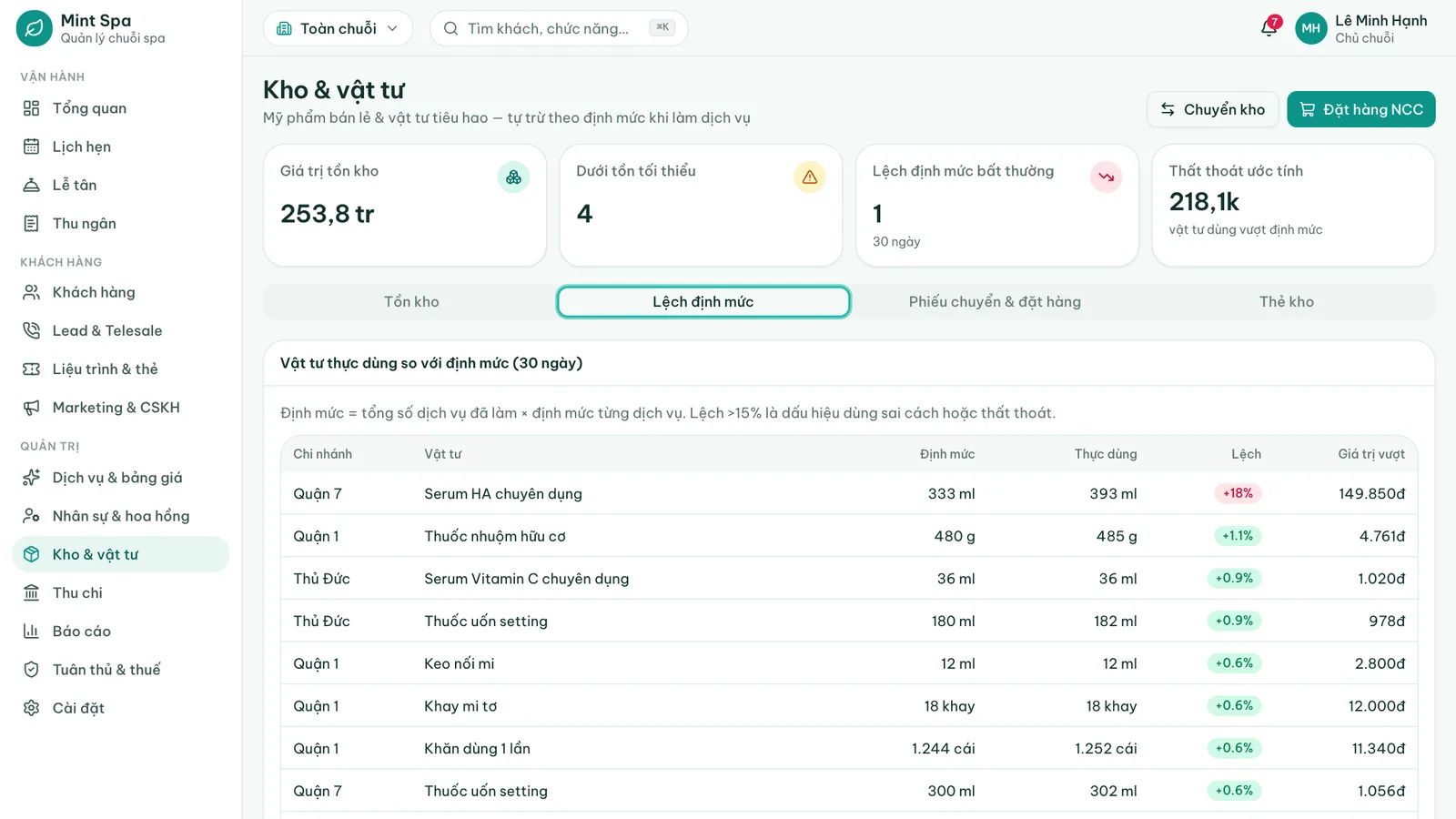Click the +18% deviation badge for Serum HA
The height and width of the screenshot is (819, 1456).
point(1238,493)
